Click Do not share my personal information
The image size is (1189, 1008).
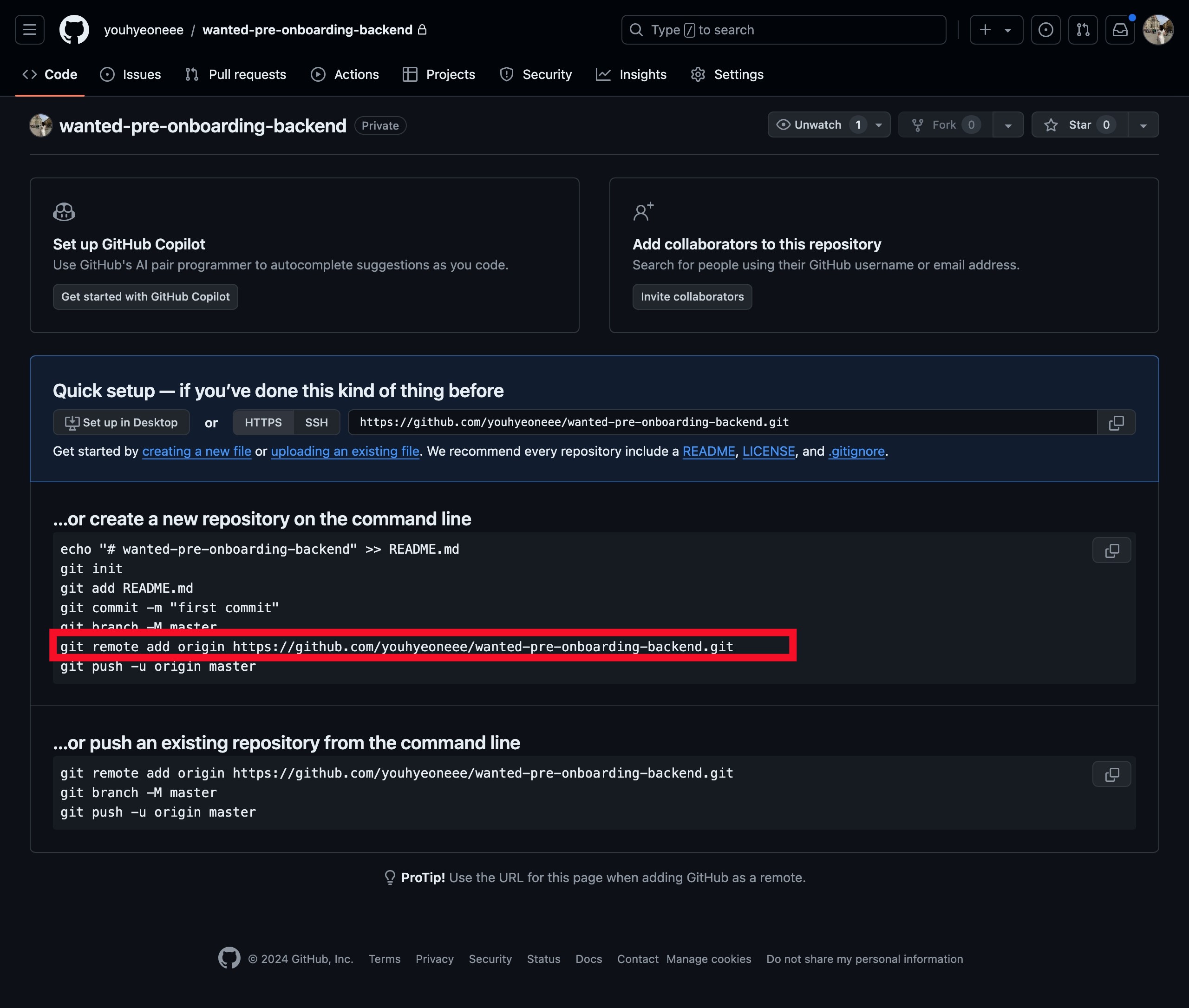(x=864, y=959)
